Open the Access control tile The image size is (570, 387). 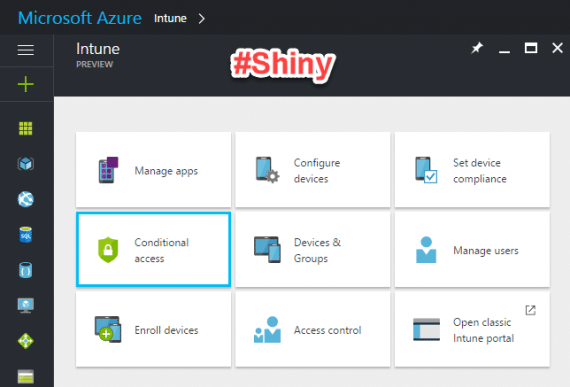click(313, 329)
